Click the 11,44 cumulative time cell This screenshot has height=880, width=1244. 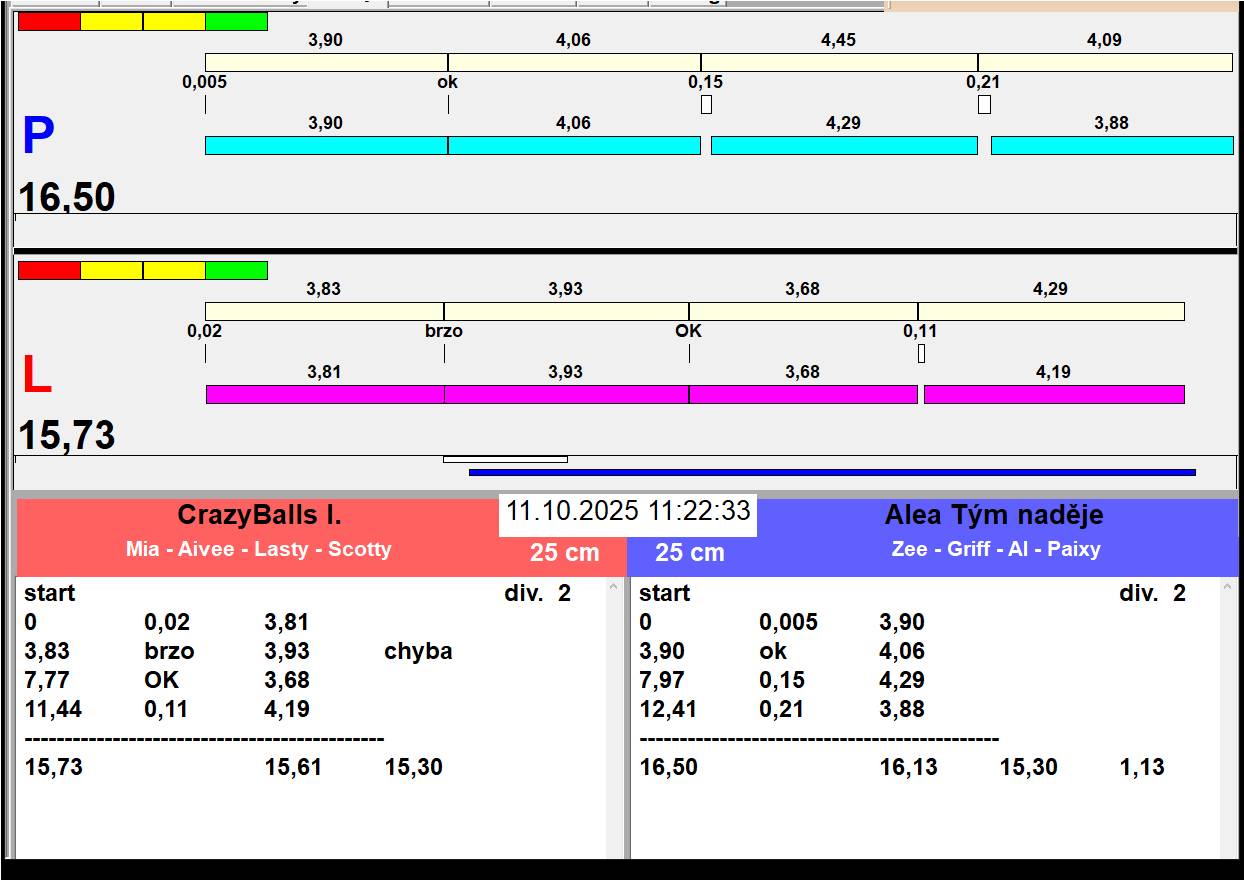(53, 709)
